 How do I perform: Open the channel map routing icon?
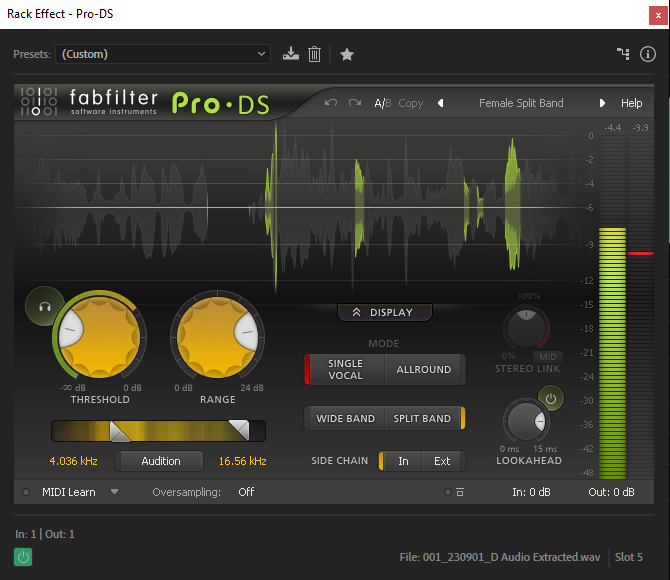pos(623,54)
